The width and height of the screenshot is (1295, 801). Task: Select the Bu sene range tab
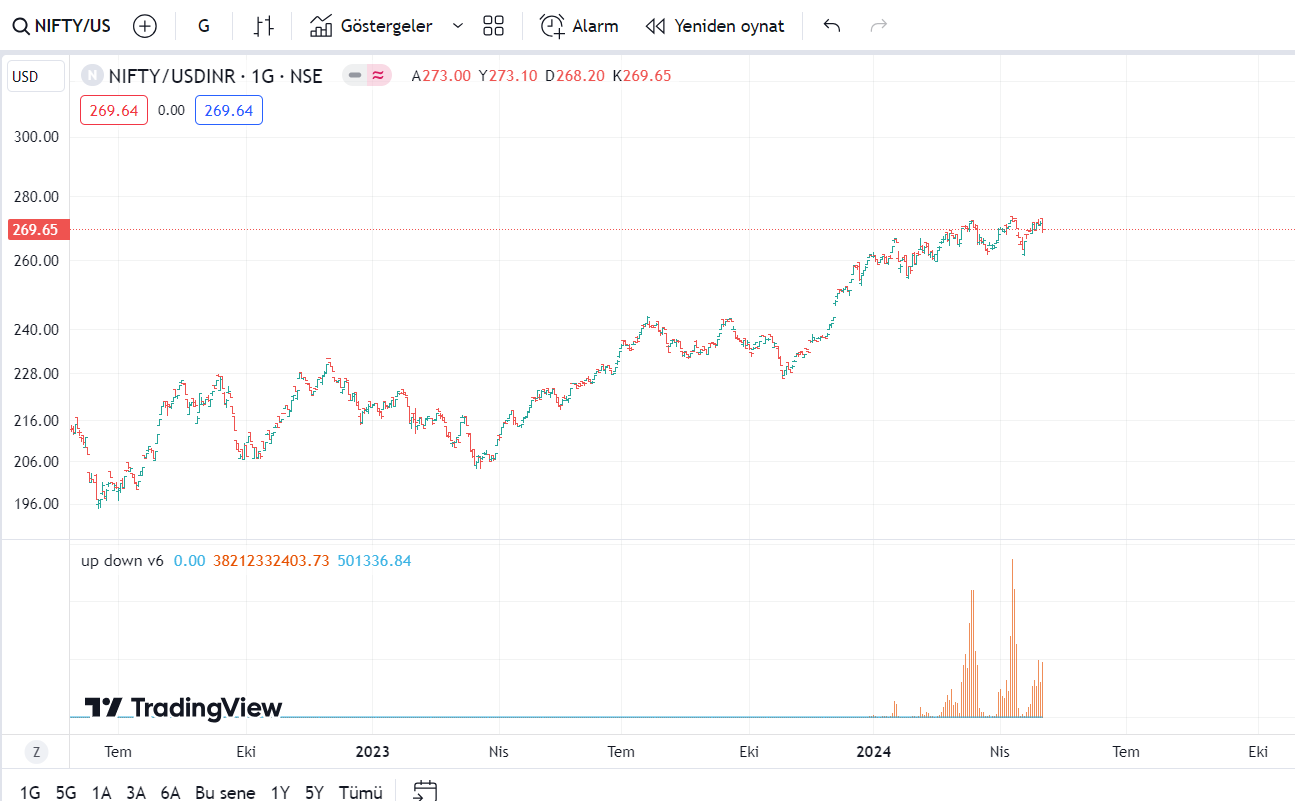(x=225, y=792)
